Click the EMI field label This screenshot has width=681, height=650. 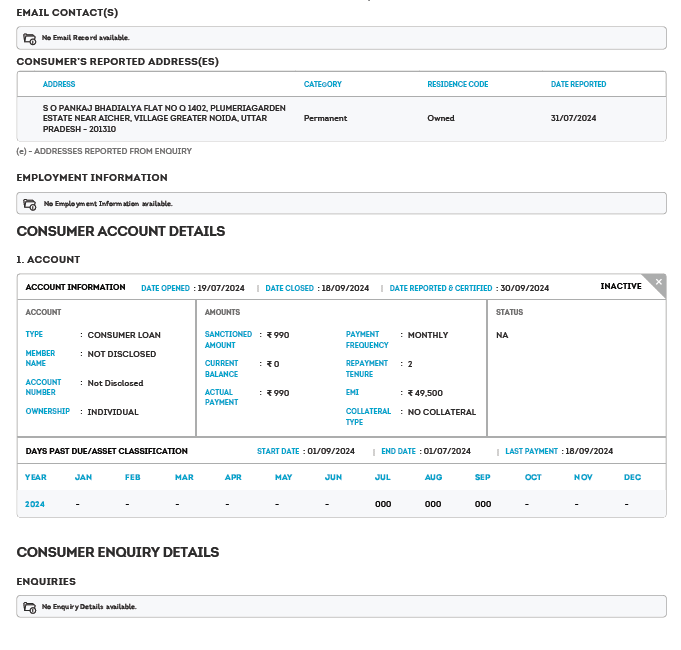pyautogui.click(x=352, y=393)
